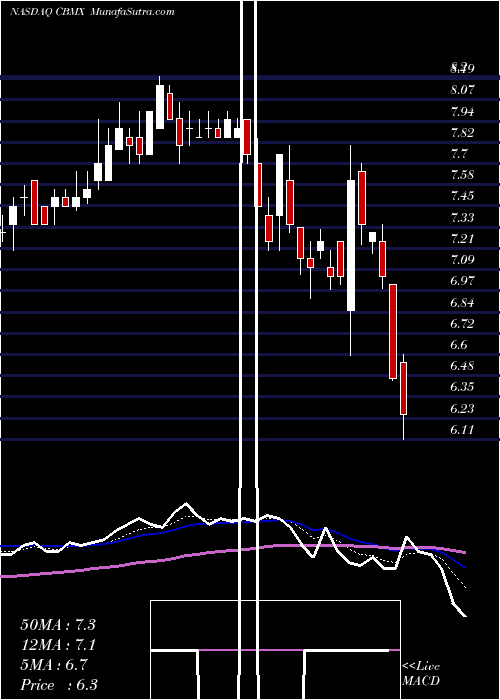This screenshot has height=700, width=500.
Task: Click the 6.72 price axis label
Action: [x=462, y=324]
